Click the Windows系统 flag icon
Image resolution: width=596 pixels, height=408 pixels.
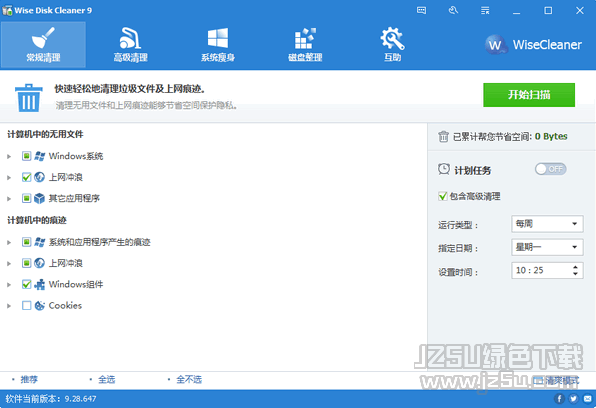(40, 156)
